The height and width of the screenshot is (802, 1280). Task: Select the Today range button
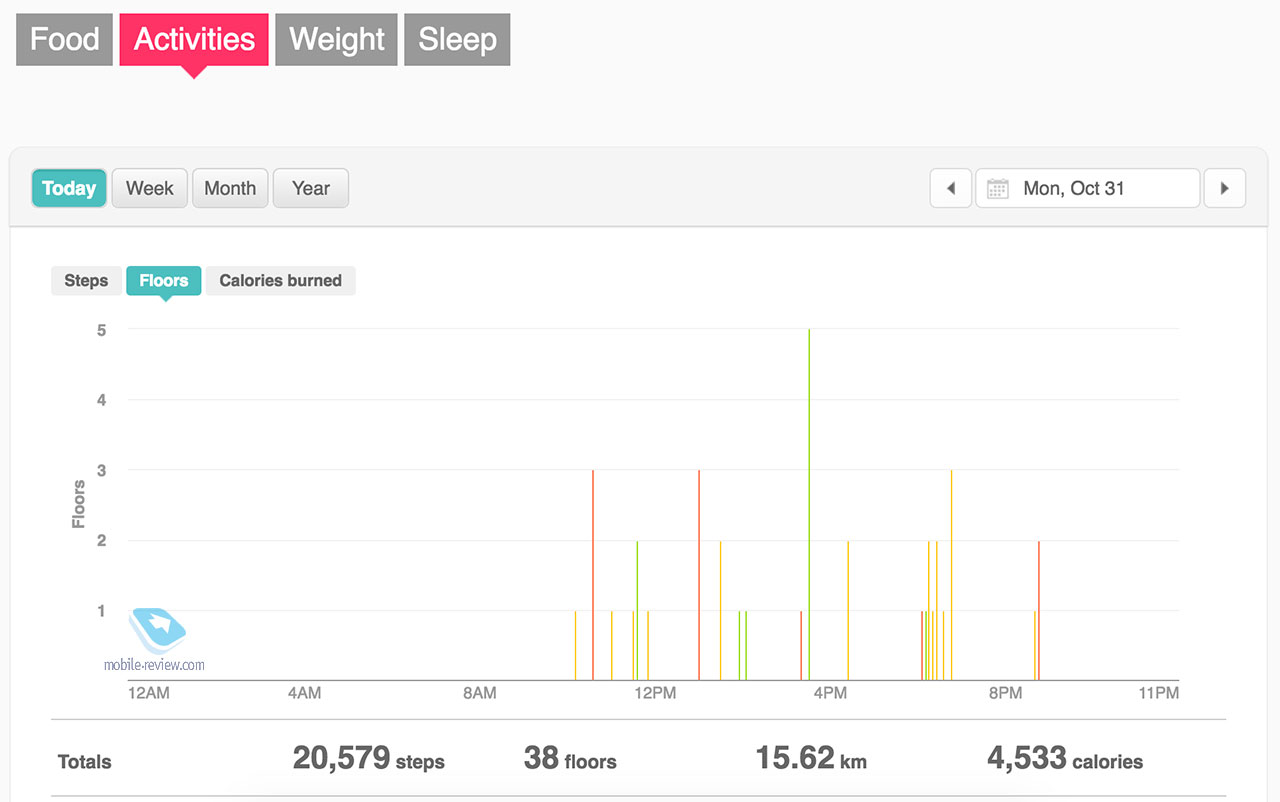[69, 188]
